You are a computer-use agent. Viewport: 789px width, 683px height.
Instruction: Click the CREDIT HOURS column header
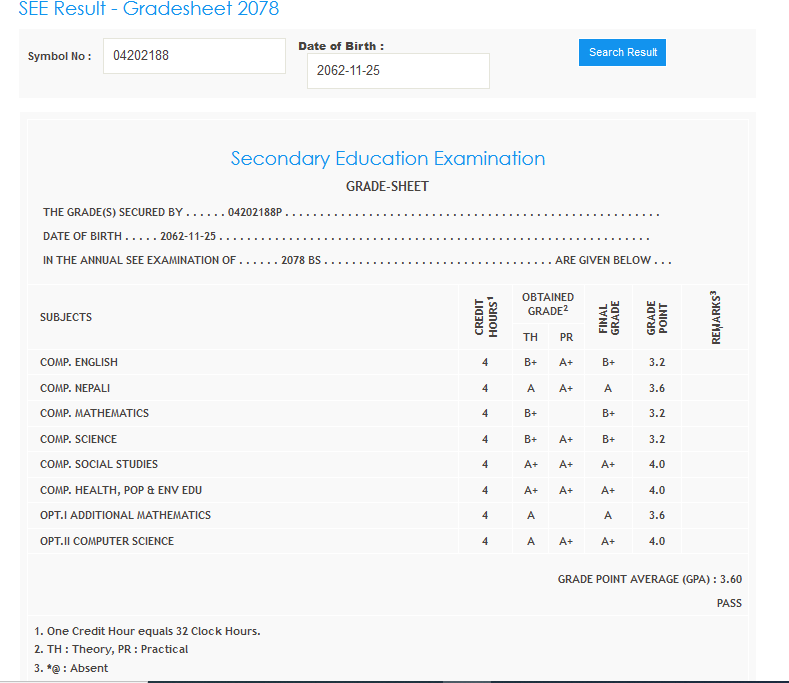pyautogui.click(x=485, y=317)
